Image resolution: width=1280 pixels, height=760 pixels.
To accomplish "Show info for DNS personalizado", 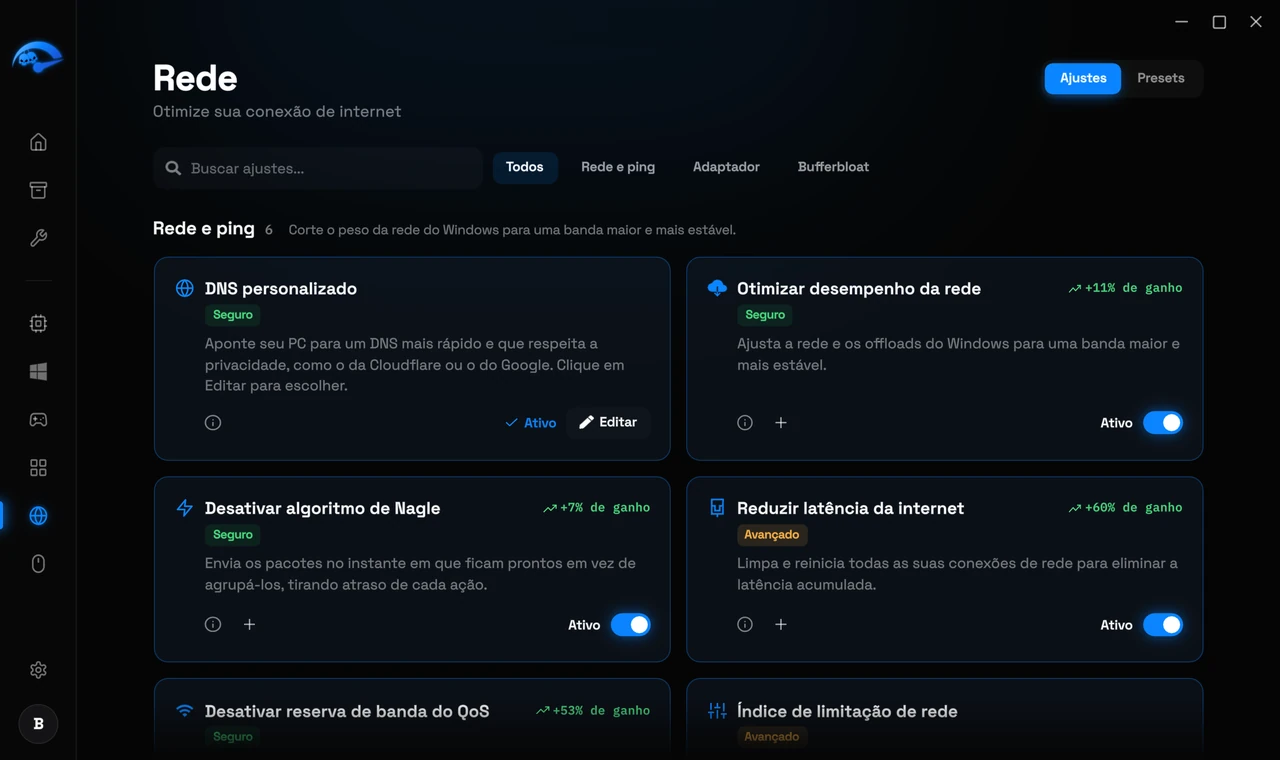I will coord(213,423).
